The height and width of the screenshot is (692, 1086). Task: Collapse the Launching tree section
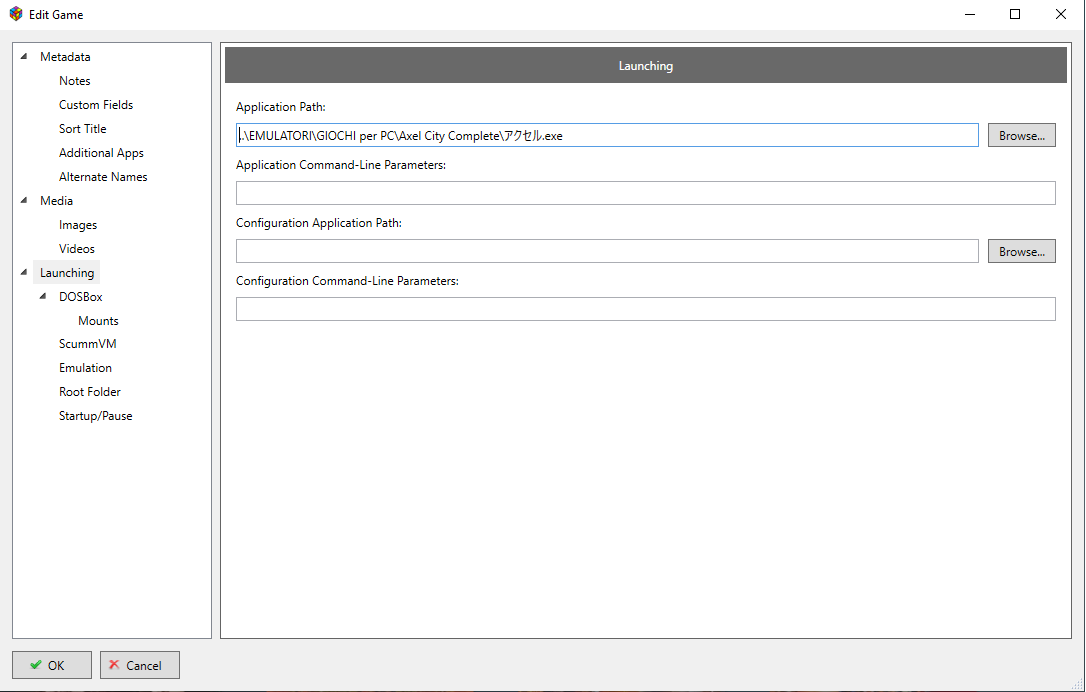pyautogui.click(x=24, y=272)
